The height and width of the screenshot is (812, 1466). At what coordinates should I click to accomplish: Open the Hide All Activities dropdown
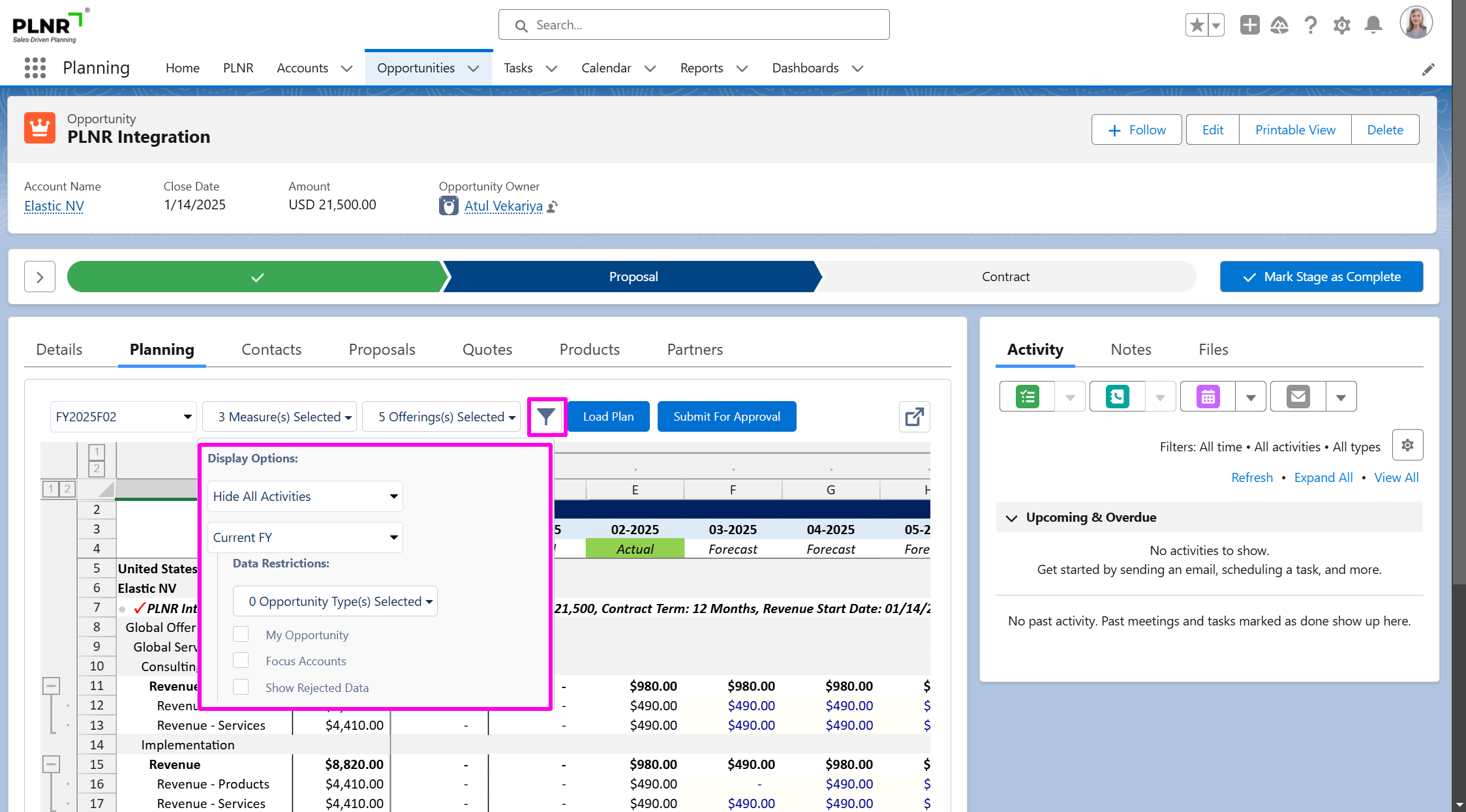click(x=305, y=496)
